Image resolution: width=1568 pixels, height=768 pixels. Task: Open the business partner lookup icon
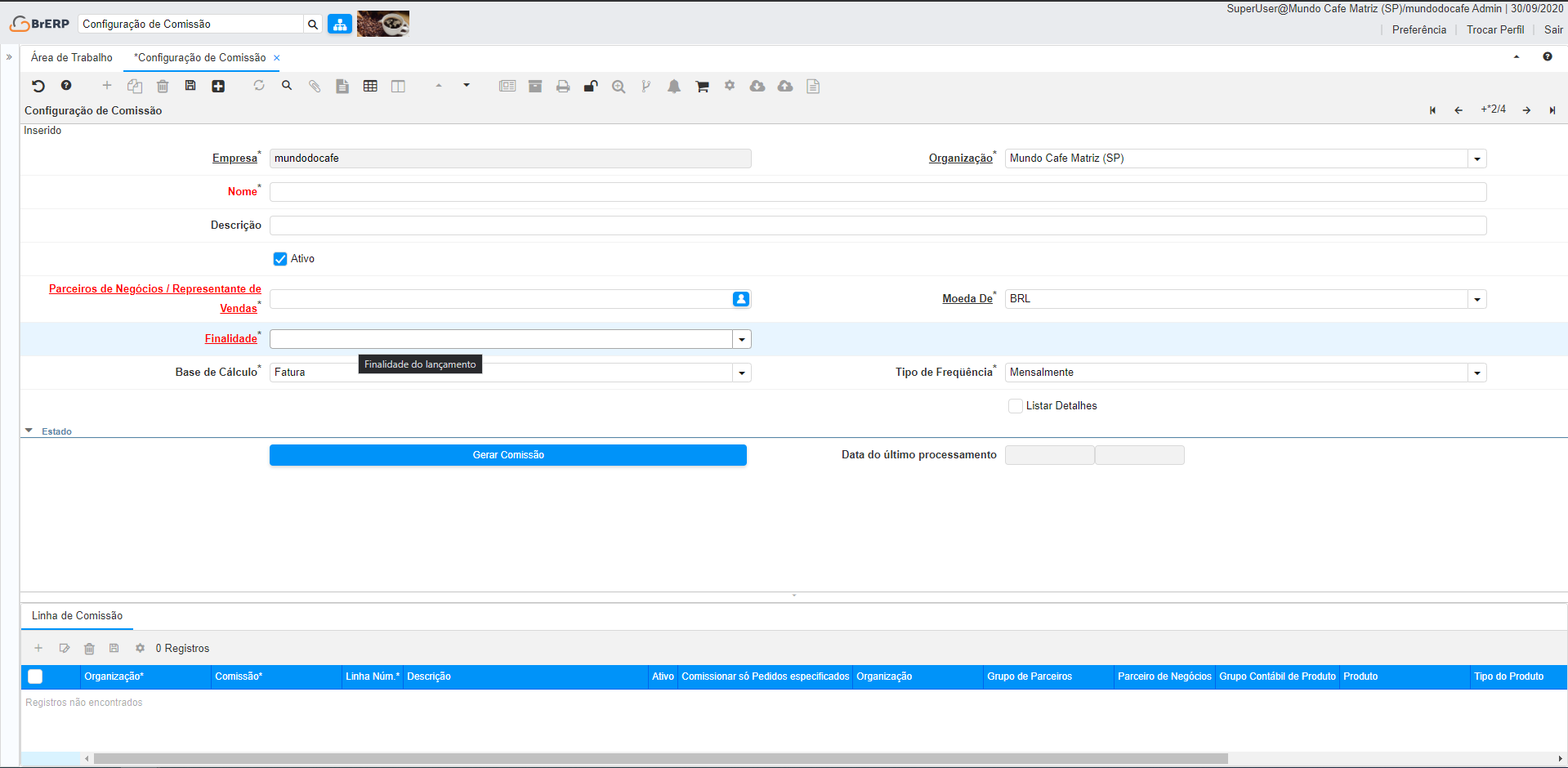(740, 299)
